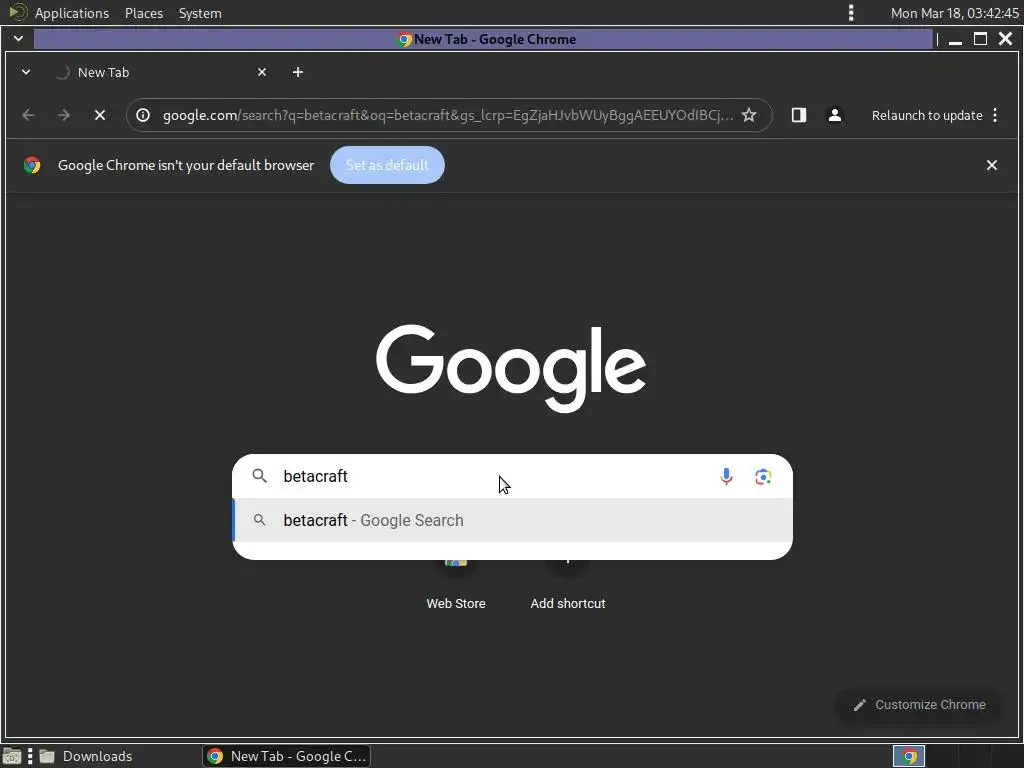The width and height of the screenshot is (1024, 768).
Task: Click the magnifier icon in search box
Action: [259, 476]
